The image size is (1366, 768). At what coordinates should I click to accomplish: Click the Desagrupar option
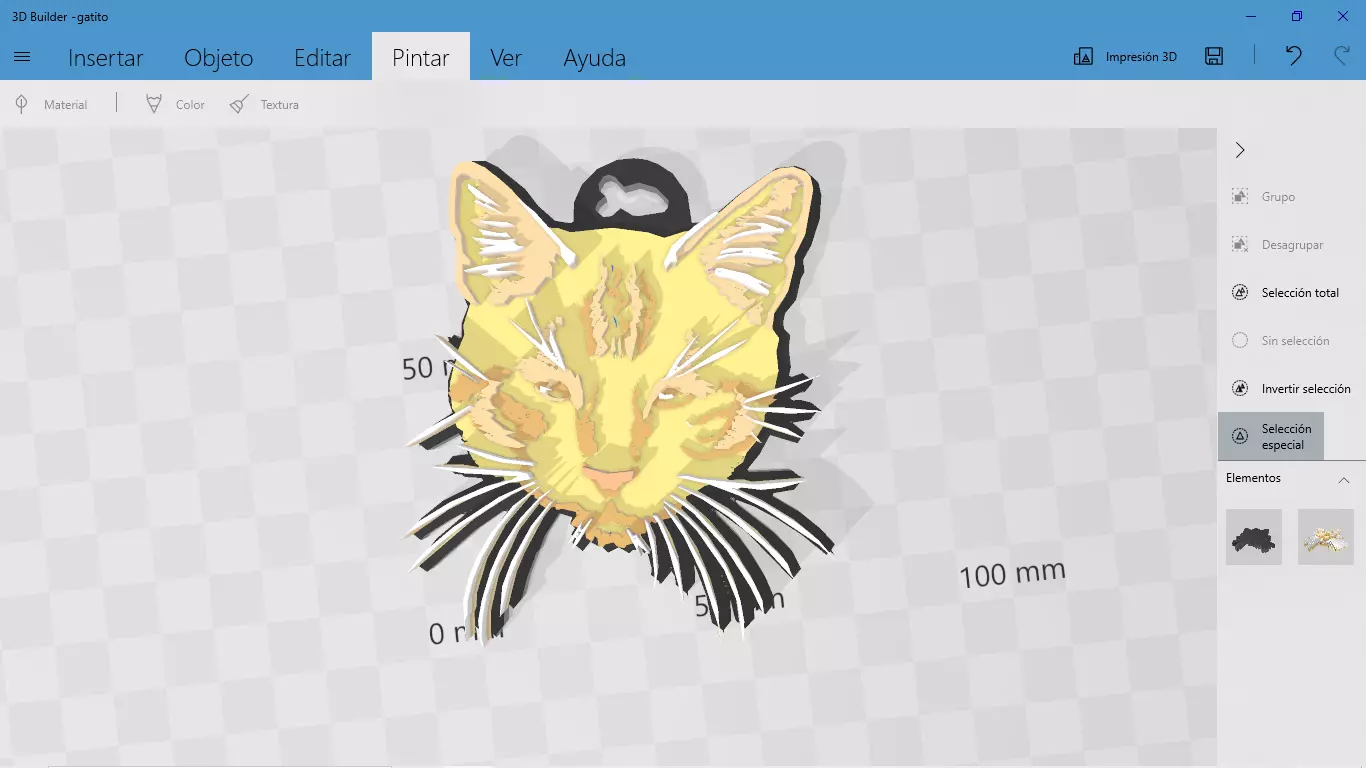1278,245
